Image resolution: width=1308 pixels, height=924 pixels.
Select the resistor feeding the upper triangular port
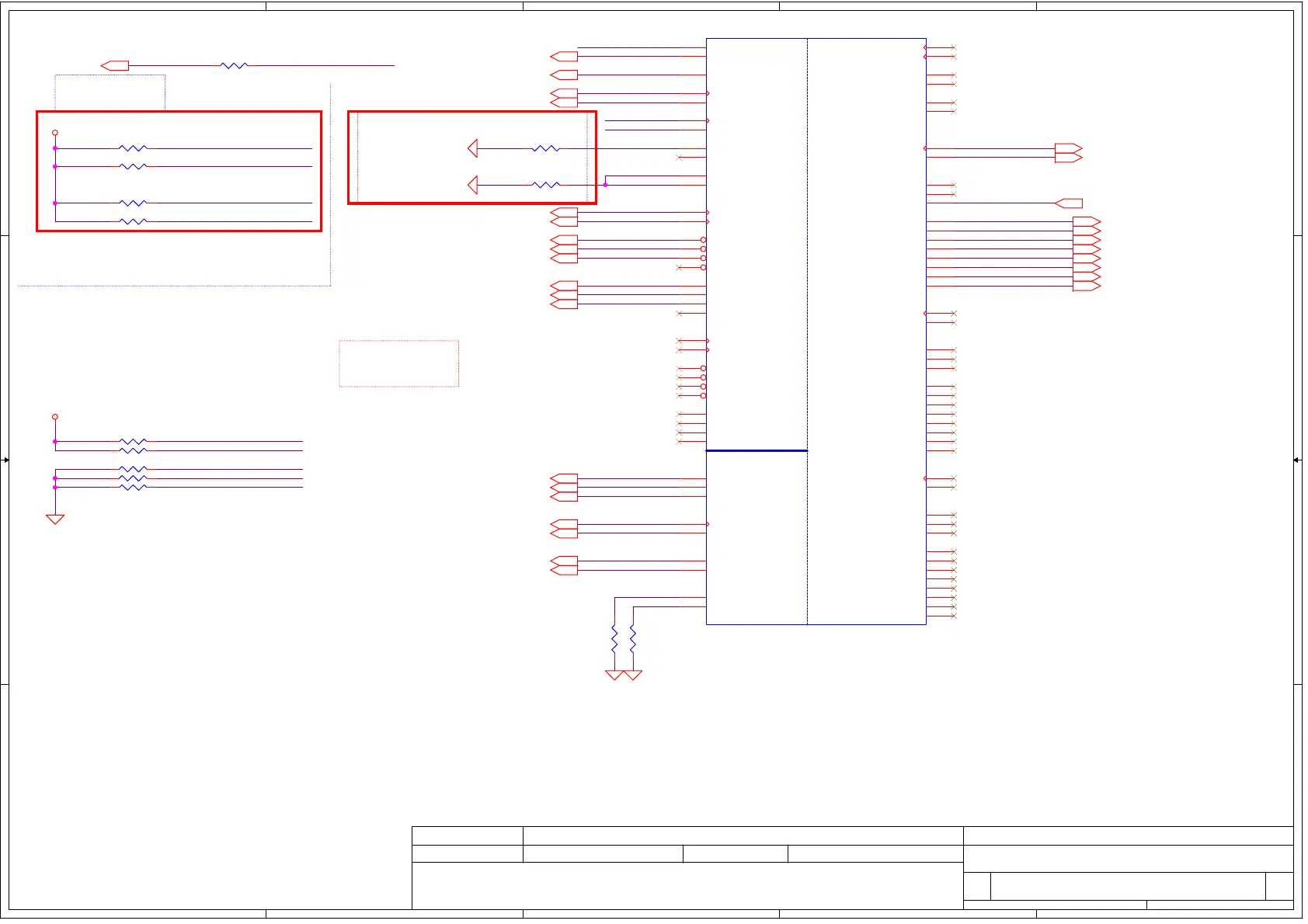[x=546, y=148]
